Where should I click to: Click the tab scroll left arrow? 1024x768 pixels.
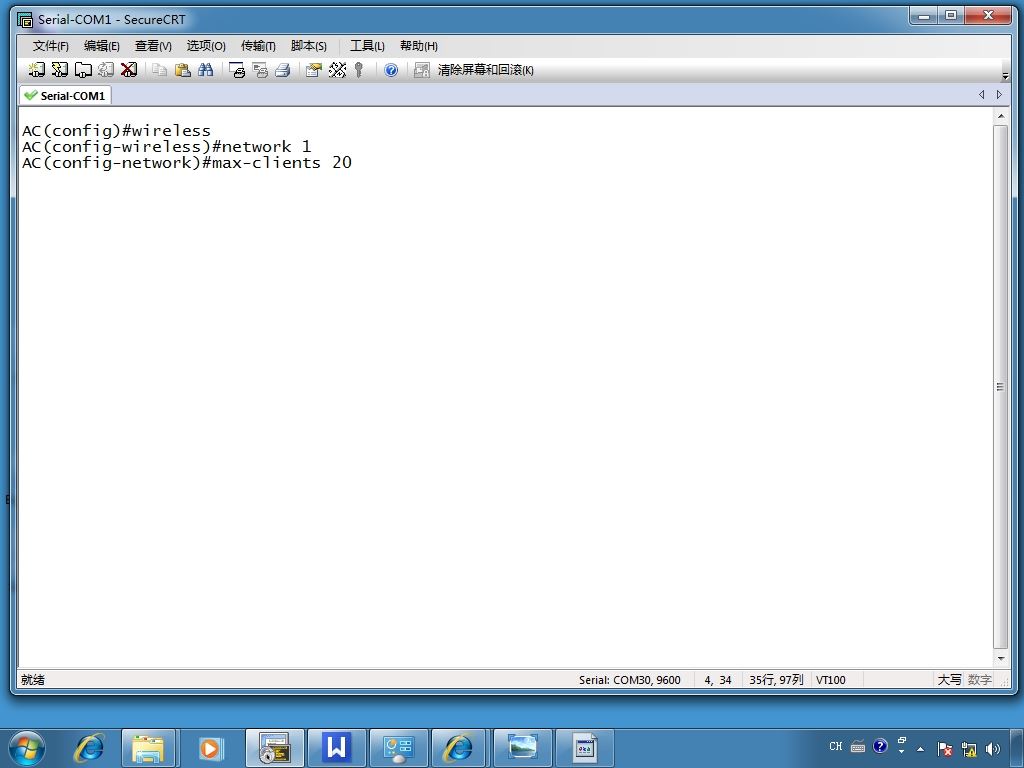coord(982,95)
